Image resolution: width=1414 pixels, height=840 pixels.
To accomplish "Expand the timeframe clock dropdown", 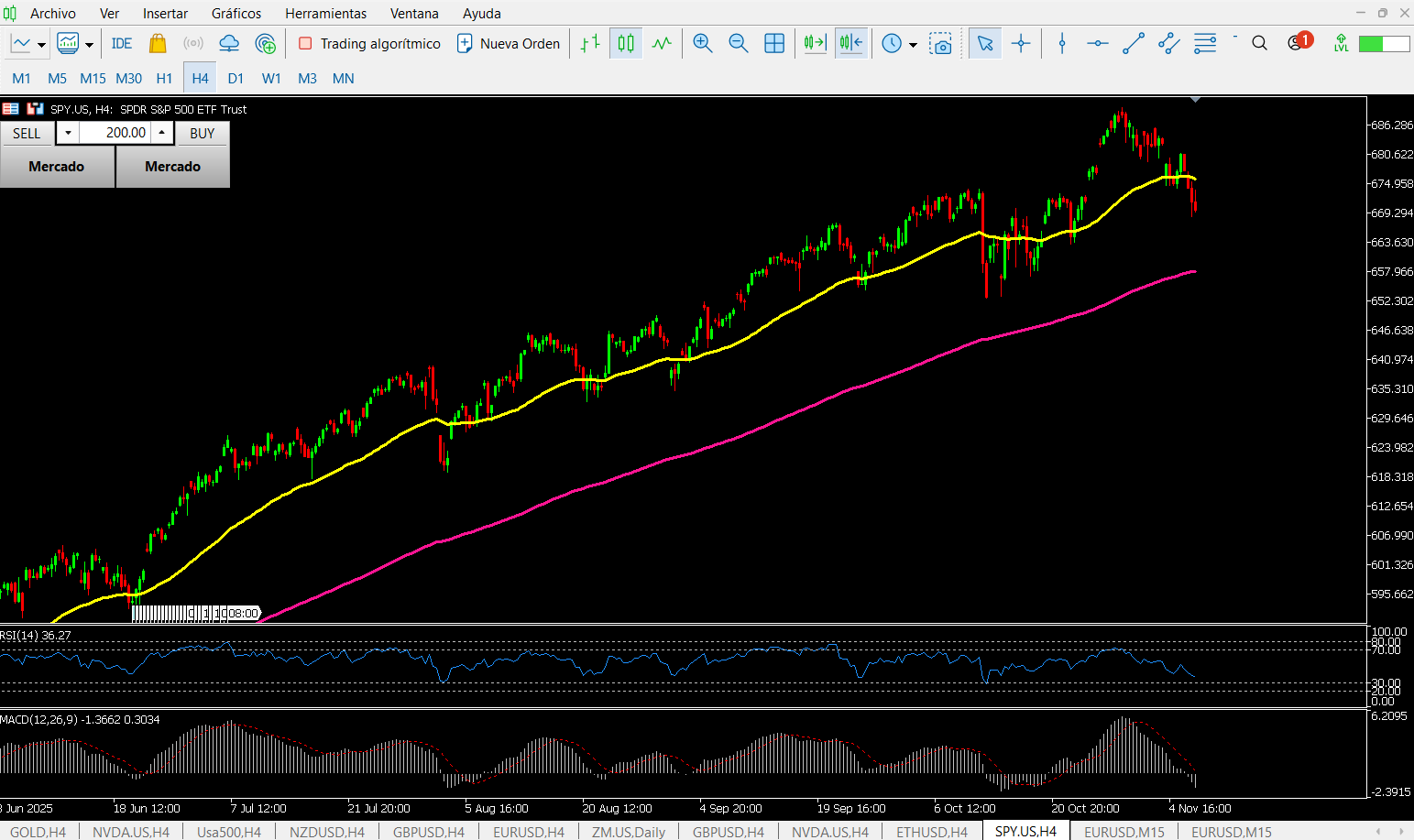I will 913,43.
